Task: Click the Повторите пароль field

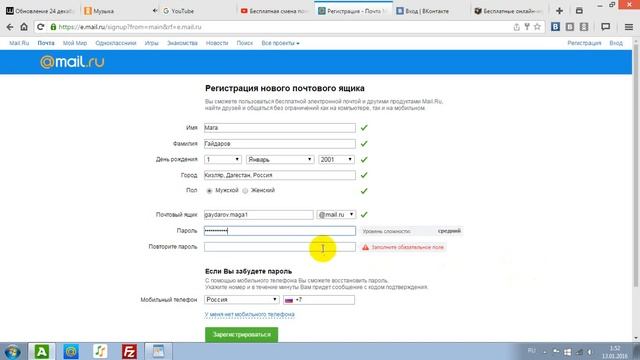Action: coord(280,247)
